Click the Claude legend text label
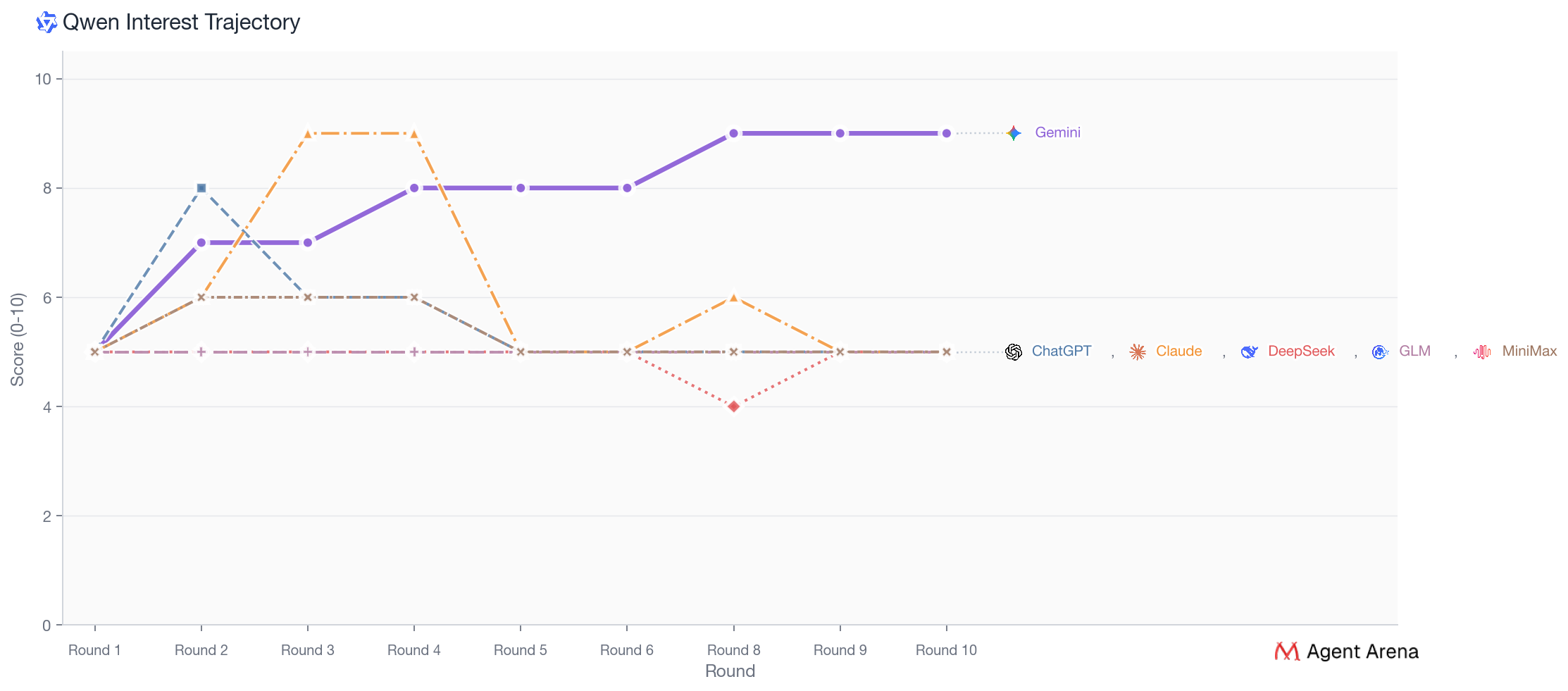The width and height of the screenshot is (1568, 691). (1178, 351)
